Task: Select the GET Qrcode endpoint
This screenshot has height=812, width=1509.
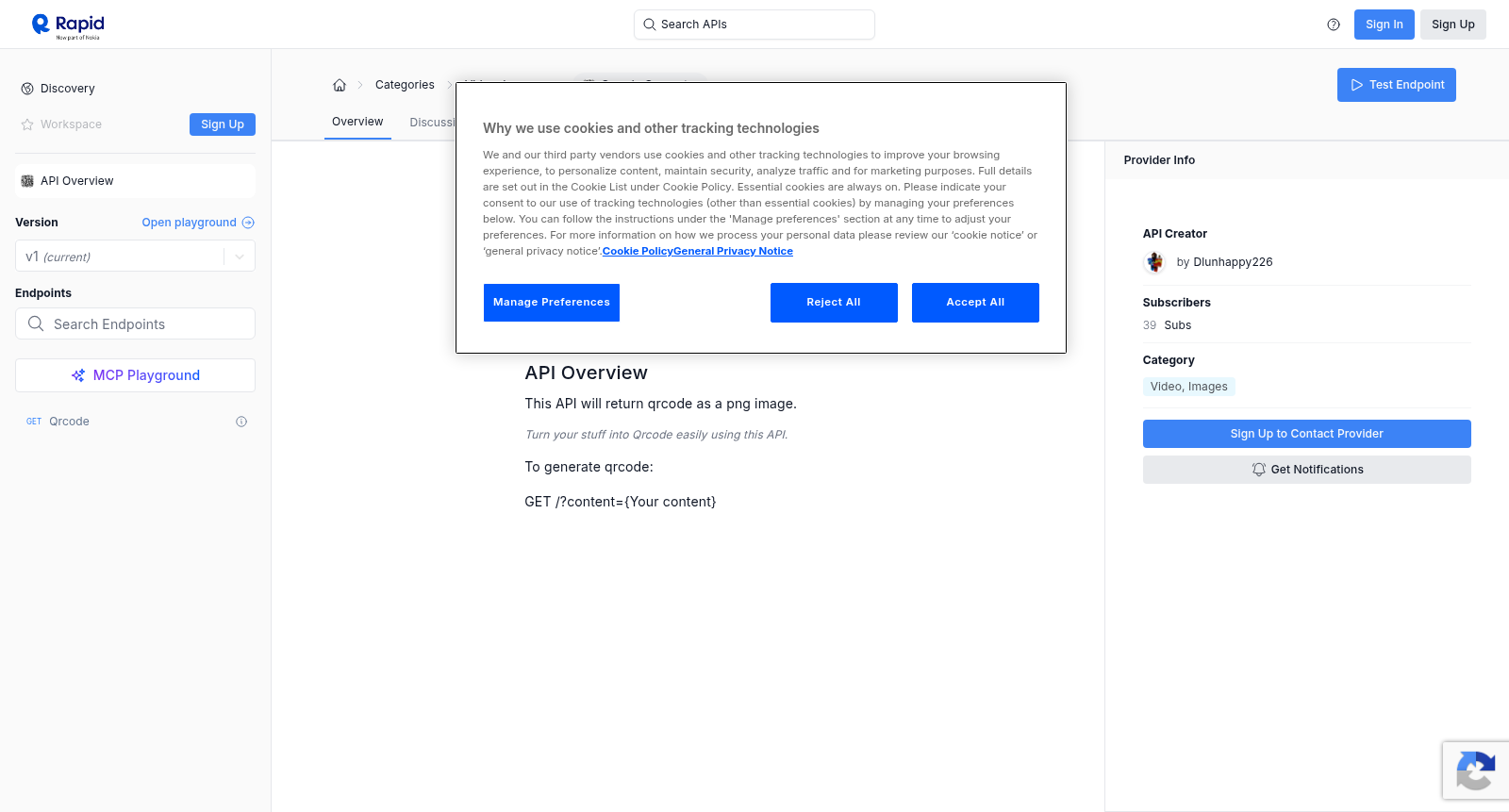Action: click(x=135, y=422)
